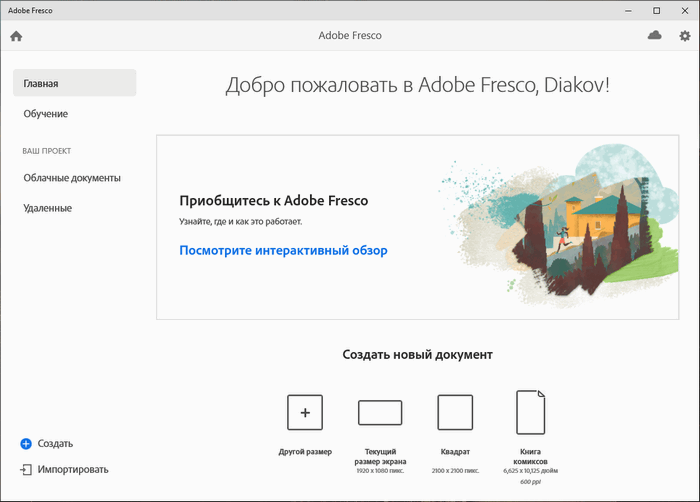Click the Книга комиксов label
Screen dimensions: 700x502
pyautogui.click(x=530, y=456)
